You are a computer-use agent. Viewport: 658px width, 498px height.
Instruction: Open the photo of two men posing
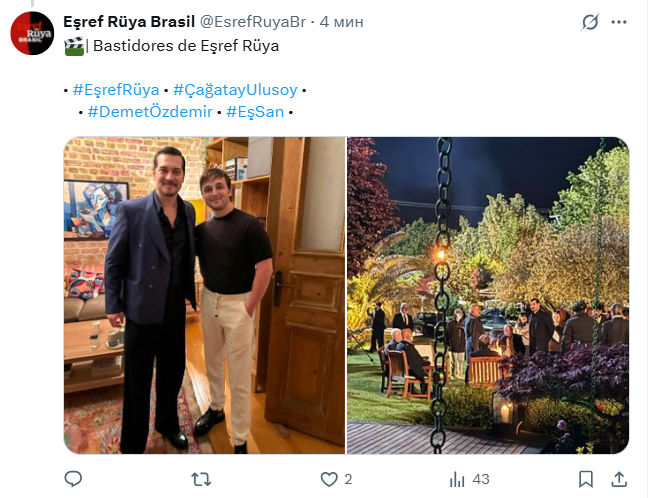pos(205,295)
